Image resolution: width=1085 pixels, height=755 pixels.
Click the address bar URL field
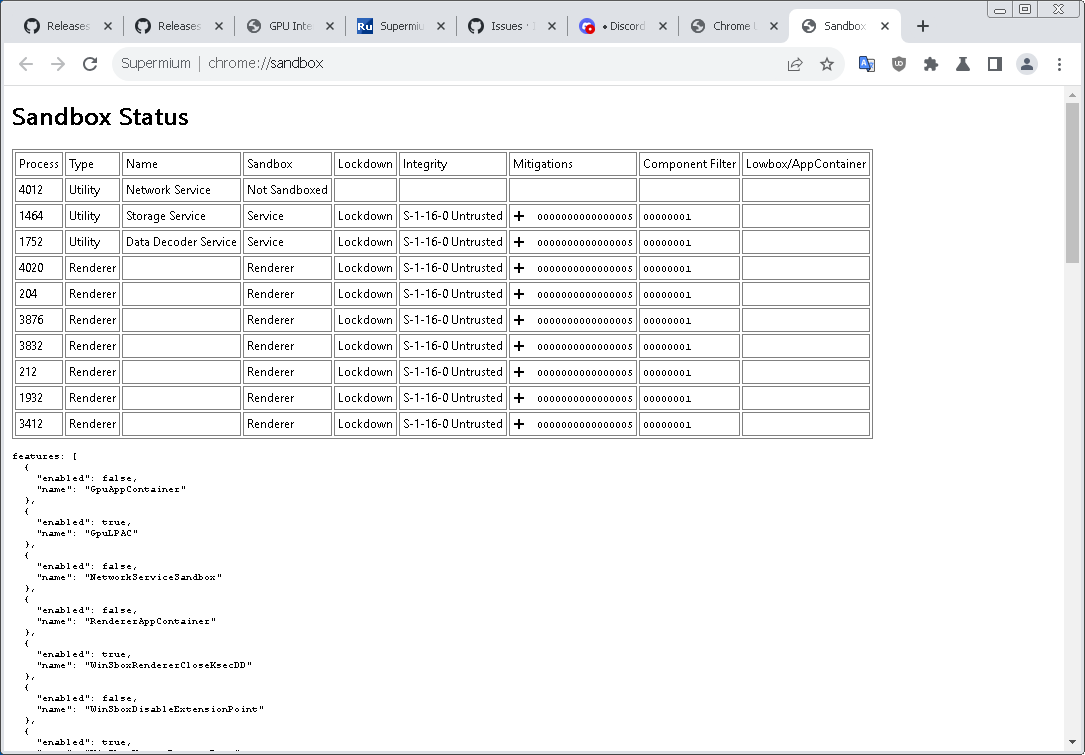pyautogui.click(x=450, y=64)
